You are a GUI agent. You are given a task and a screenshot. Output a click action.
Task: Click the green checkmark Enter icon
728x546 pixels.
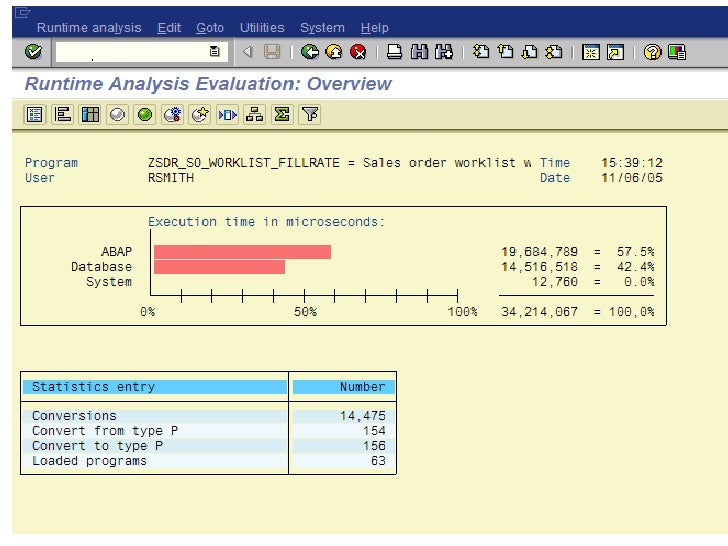tap(33, 52)
